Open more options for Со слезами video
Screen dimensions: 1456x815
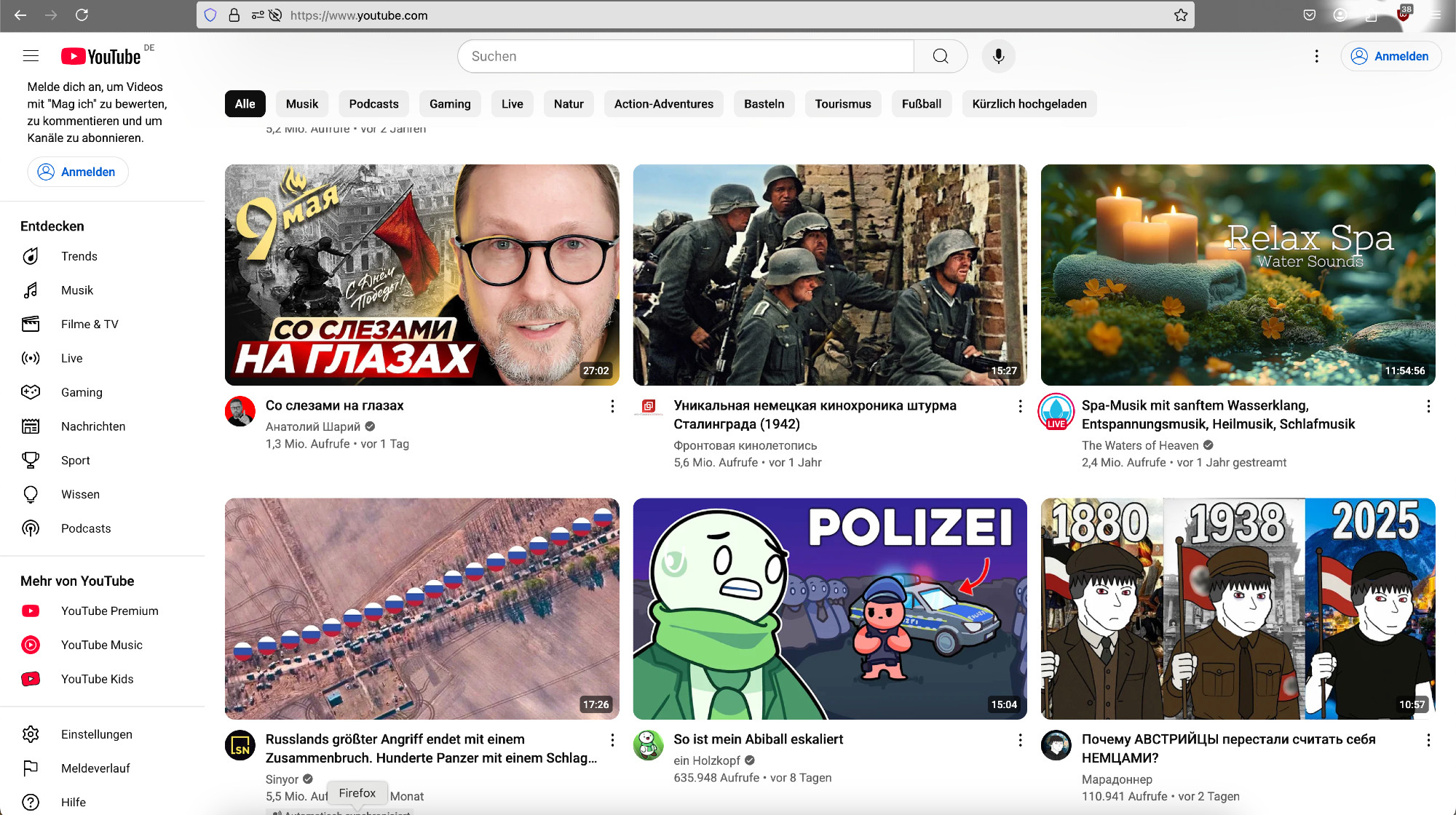pyautogui.click(x=612, y=406)
